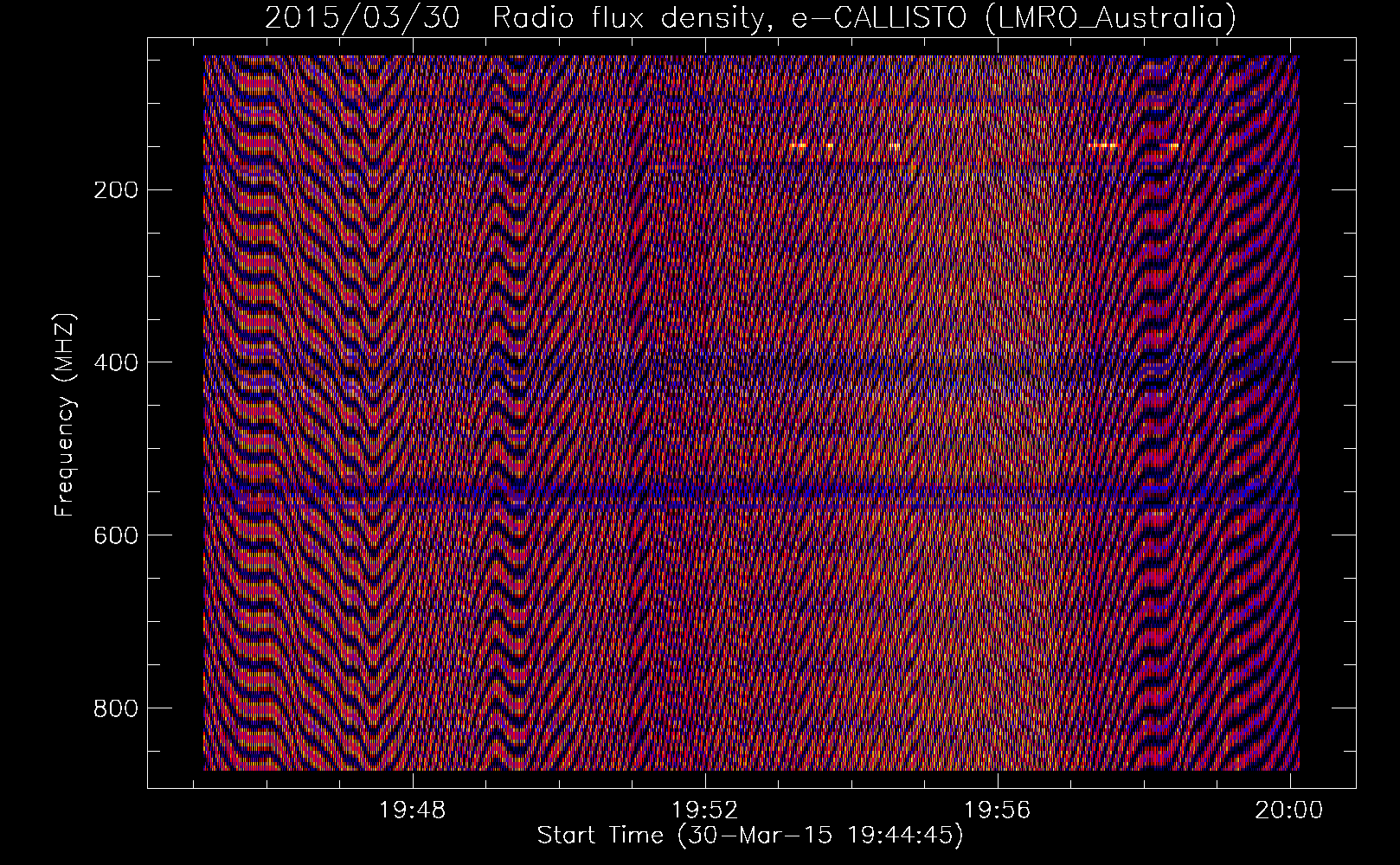1400x865 pixels.
Task: Click the plot title '2015/03/30 Radio flux density'
Action: [752, 17]
